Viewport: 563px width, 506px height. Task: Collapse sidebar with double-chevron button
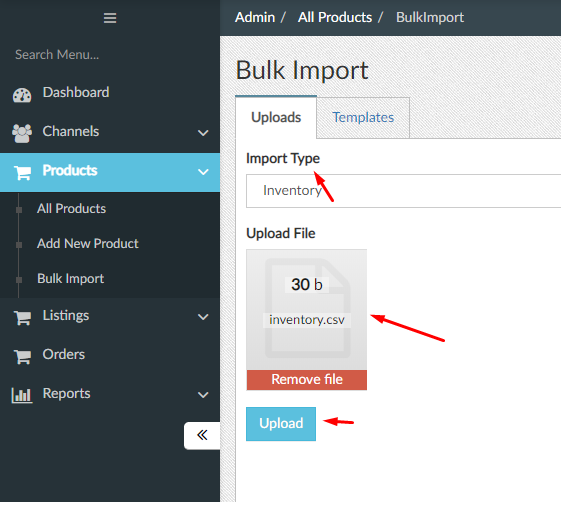click(x=202, y=435)
